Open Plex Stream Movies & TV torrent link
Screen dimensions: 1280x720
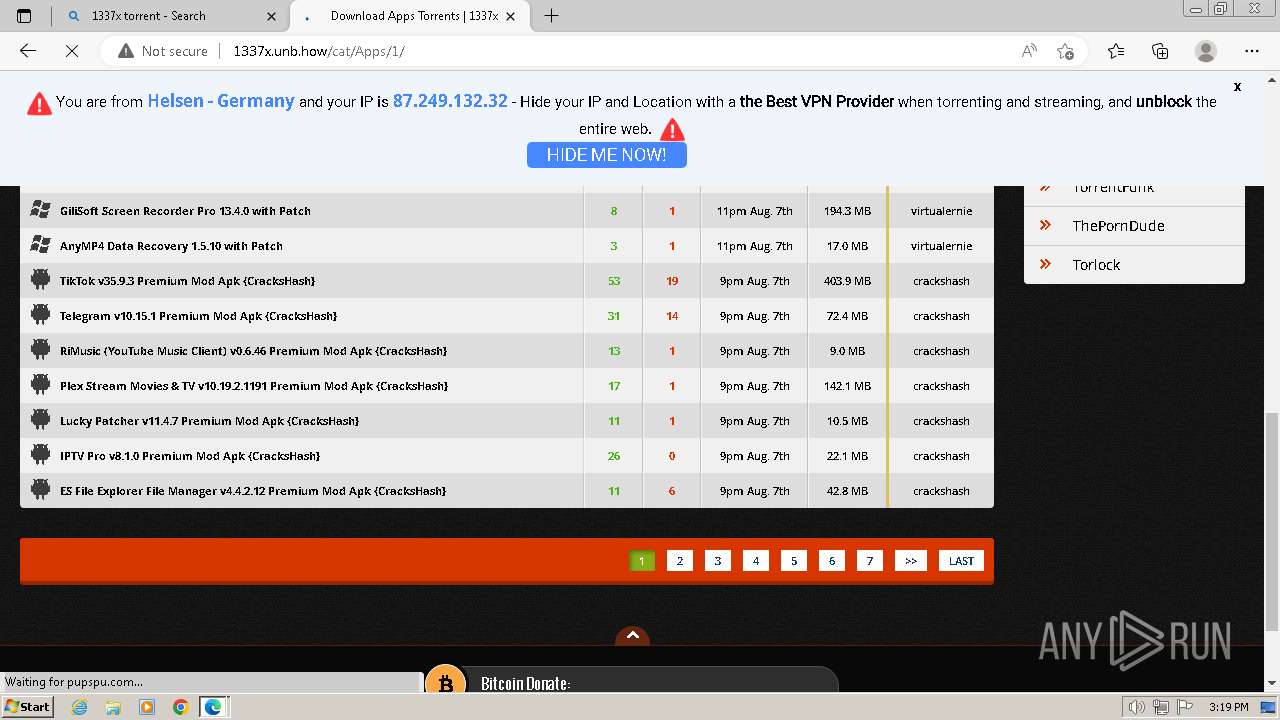click(254, 386)
